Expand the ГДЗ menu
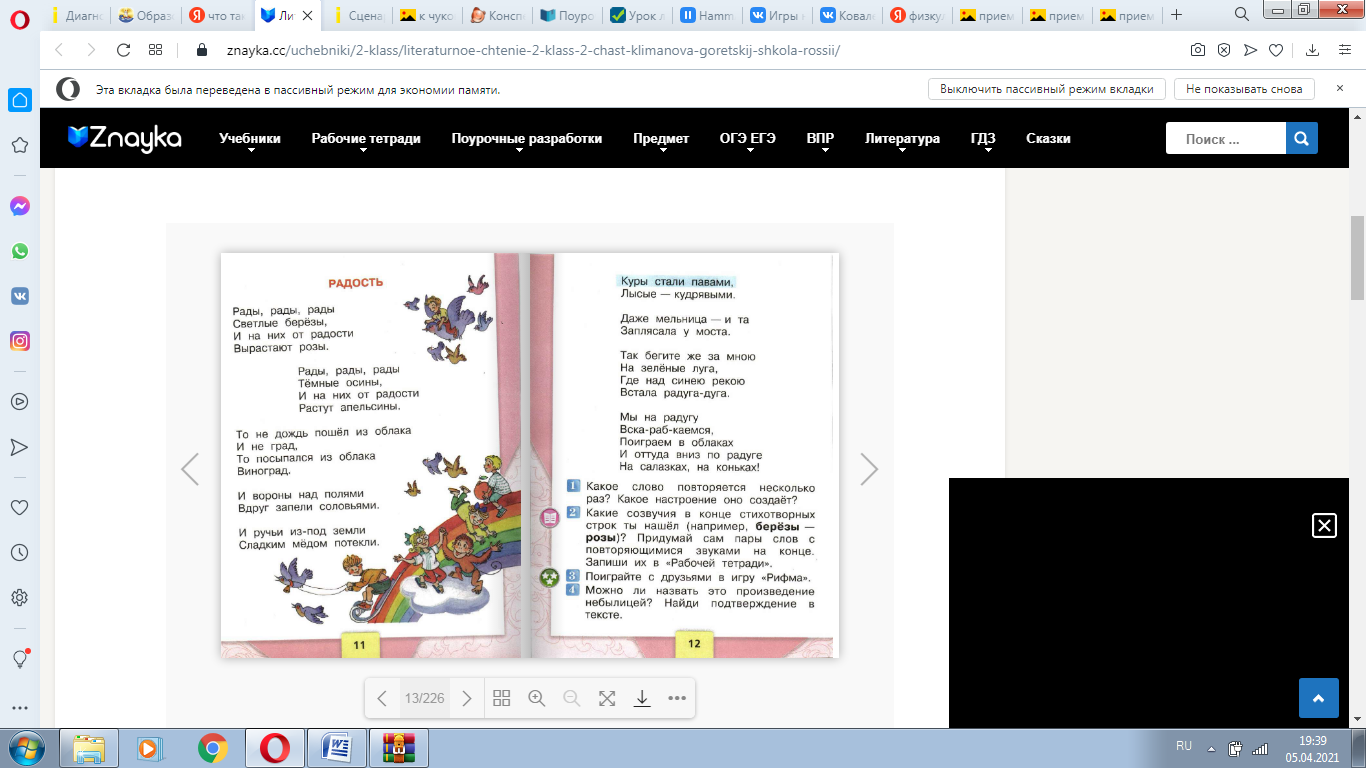Viewport: 1366px width, 768px height. point(983,139)
